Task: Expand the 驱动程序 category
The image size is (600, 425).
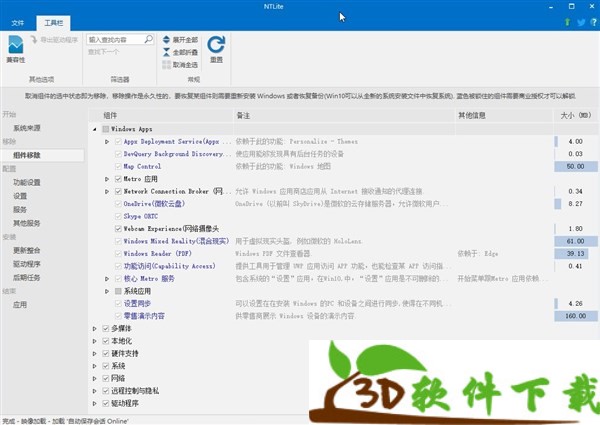Action: 95,404
